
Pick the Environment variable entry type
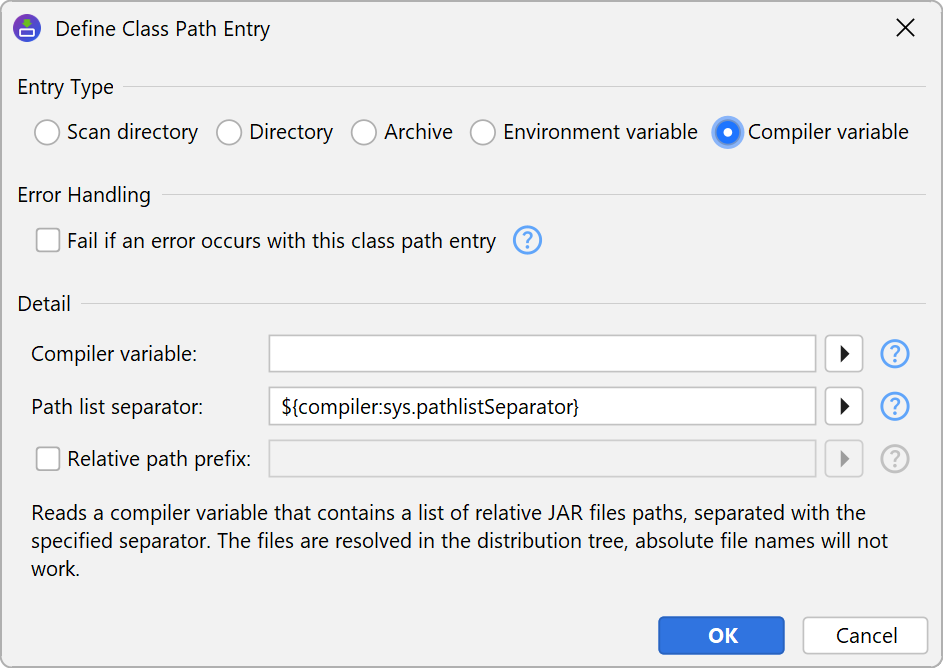[x=483, y=132]
